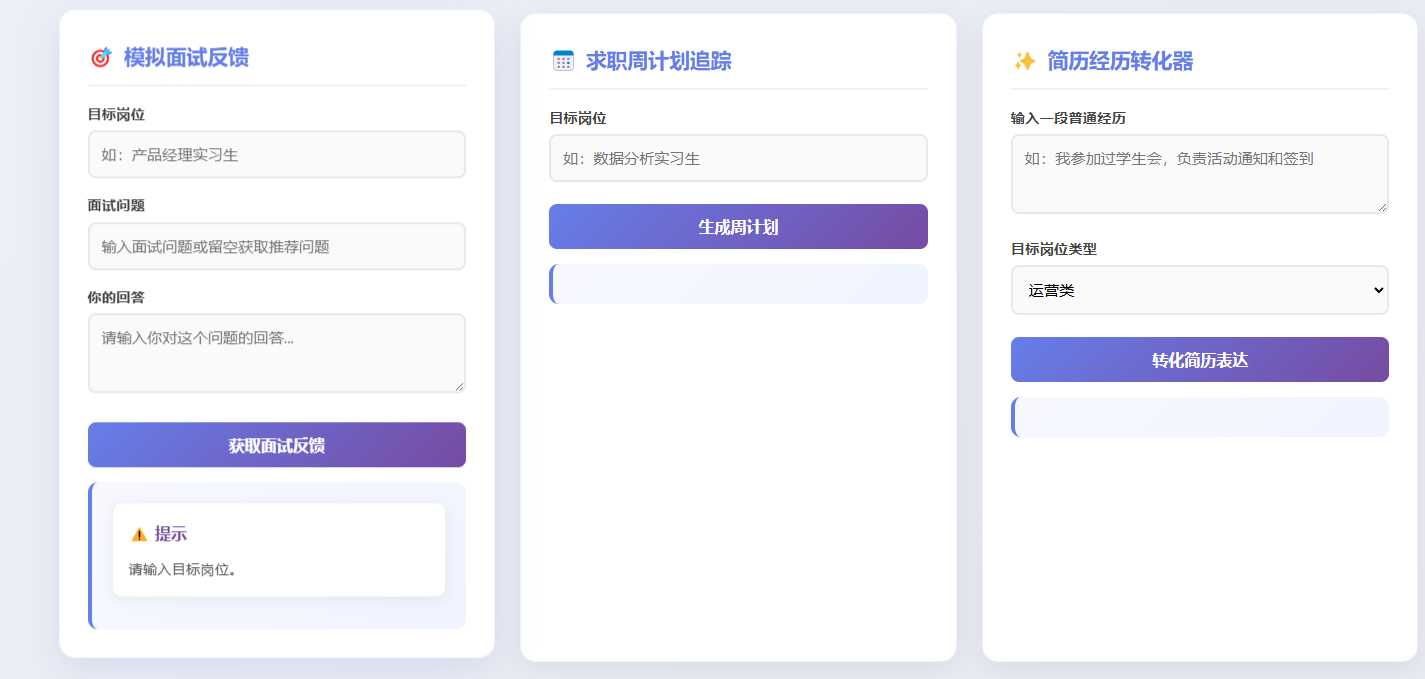Click into the 你的回答 text area
1425x679 pixels.
(276, 352)
